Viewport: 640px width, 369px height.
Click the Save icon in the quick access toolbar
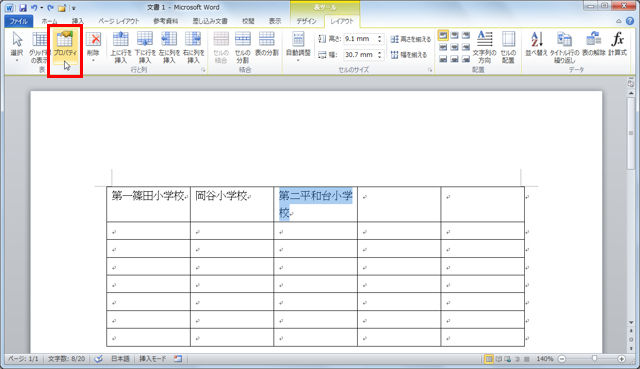(x=23, y=8)
